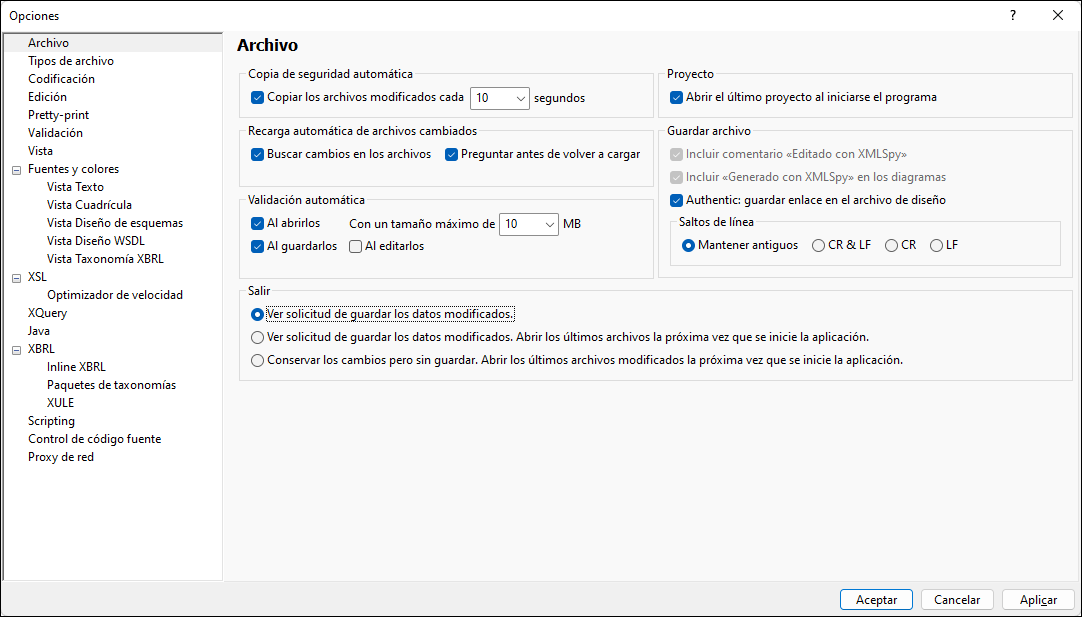This screenshot has width=1082, height=617.
Task: Toggle Authentic: guardar enlace en archivo de diseño
Action: click(x=676, y=201)
